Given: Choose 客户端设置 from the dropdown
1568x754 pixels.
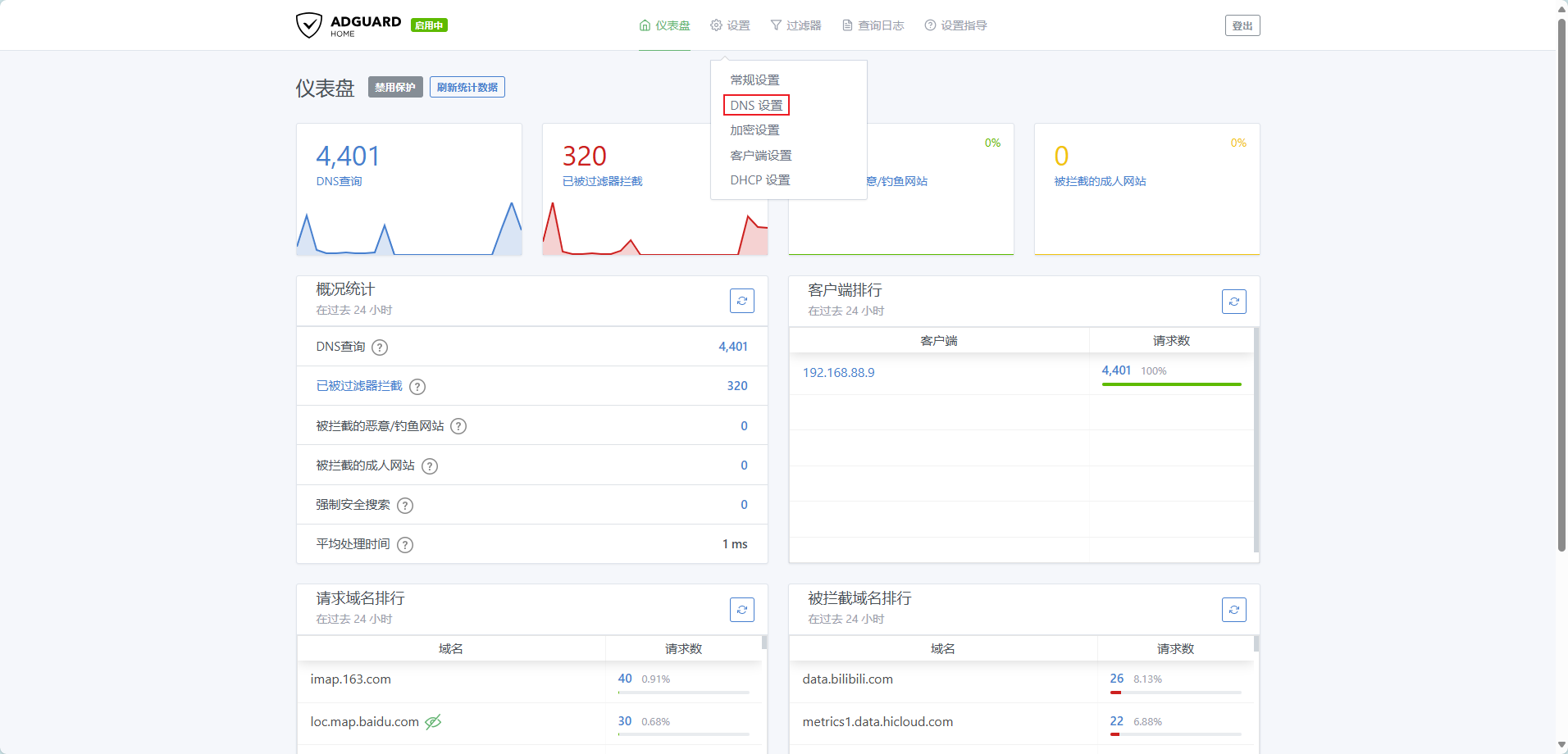Looking at the screenshot, I should [760, 155].
